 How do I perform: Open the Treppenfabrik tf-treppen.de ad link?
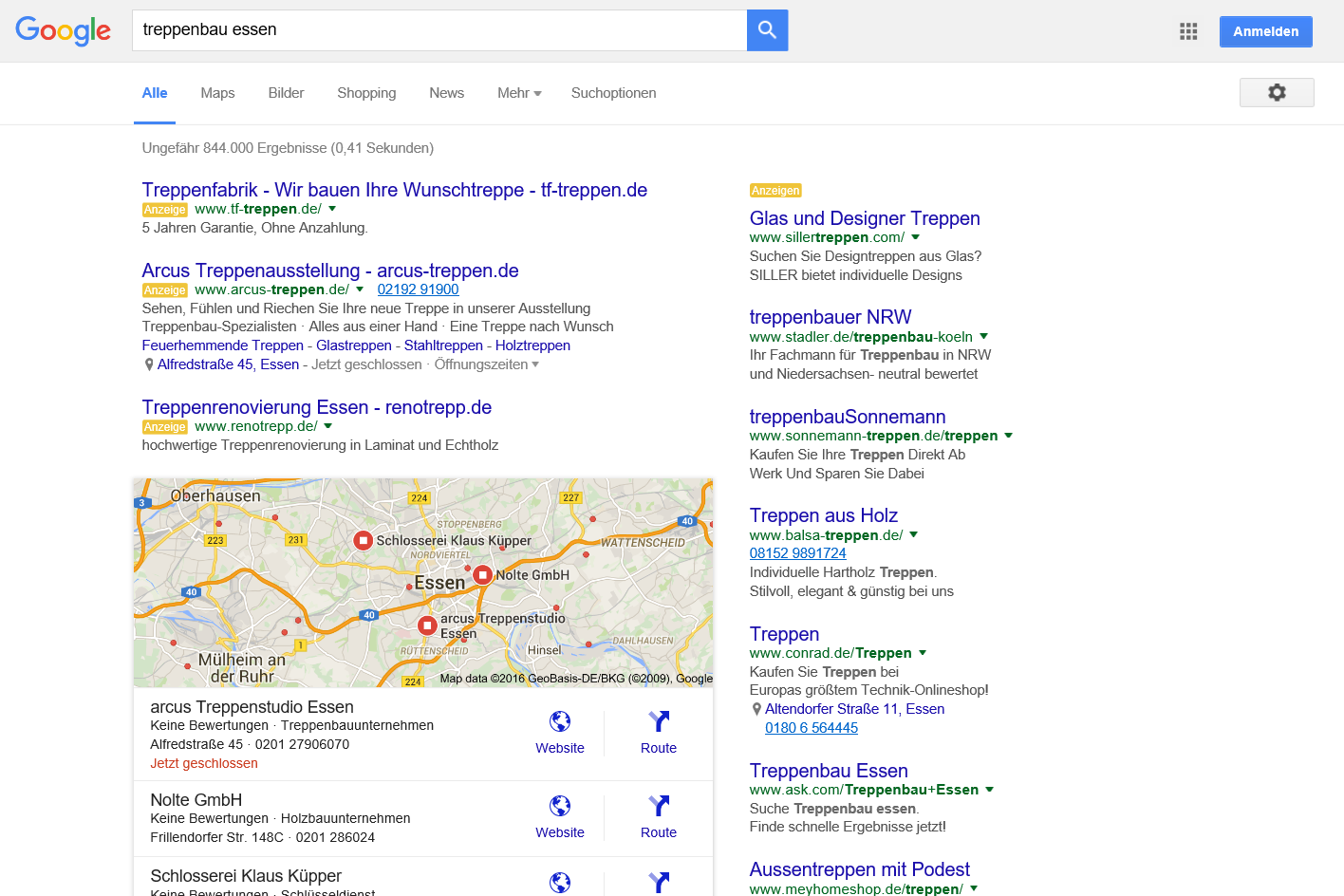[395, 190]
